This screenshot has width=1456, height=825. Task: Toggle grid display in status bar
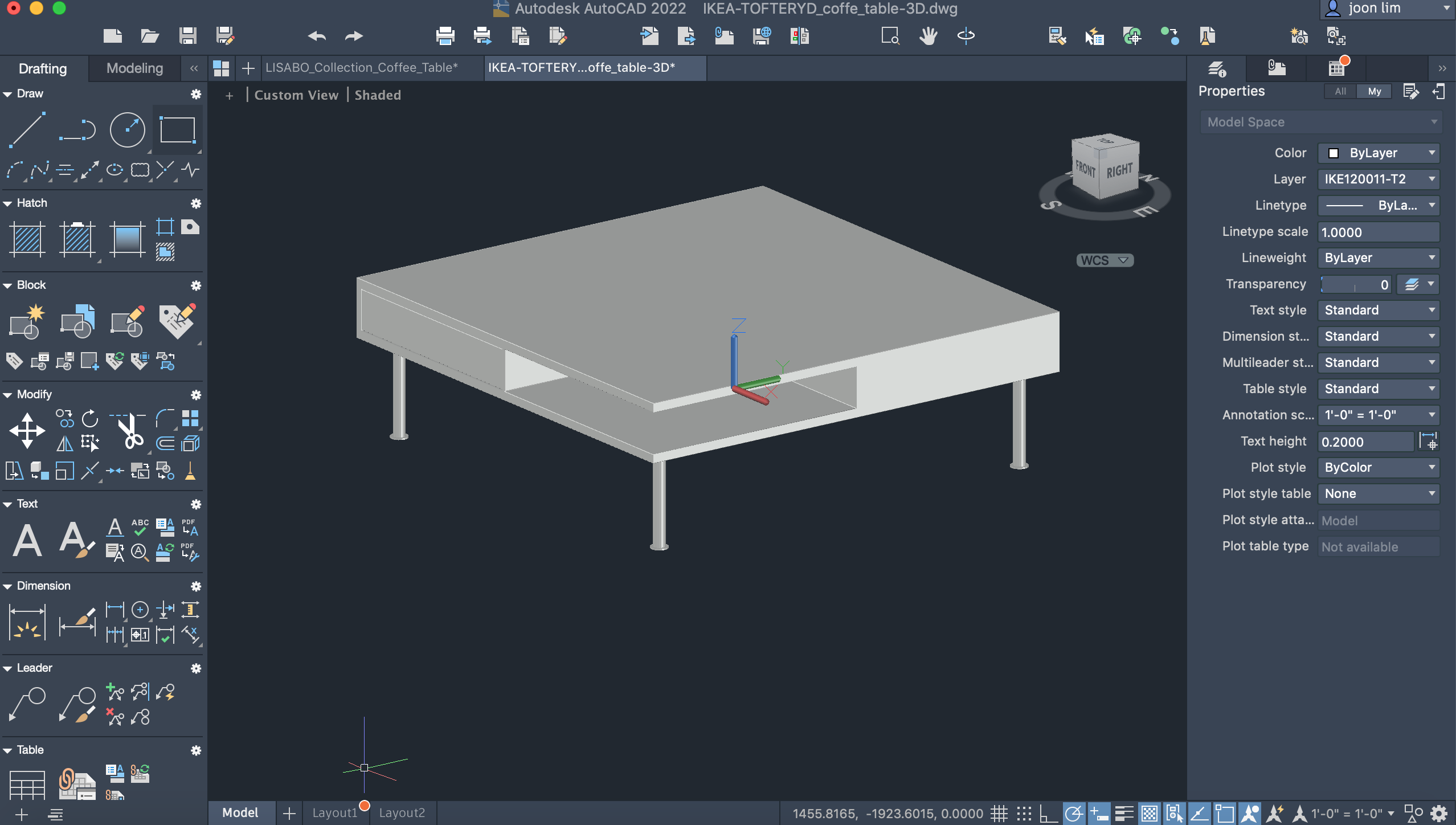tap(999, 813)
